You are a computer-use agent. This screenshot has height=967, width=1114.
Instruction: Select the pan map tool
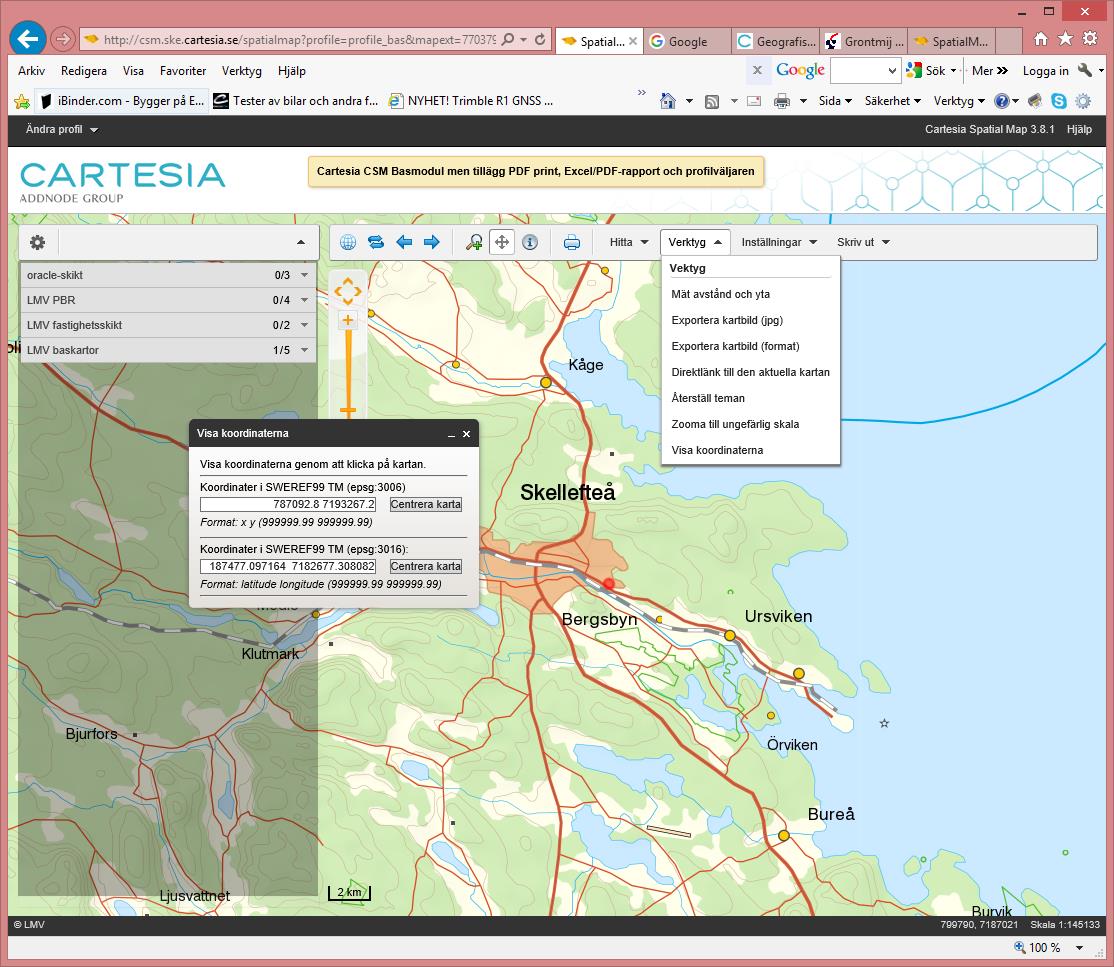(502, 242)
